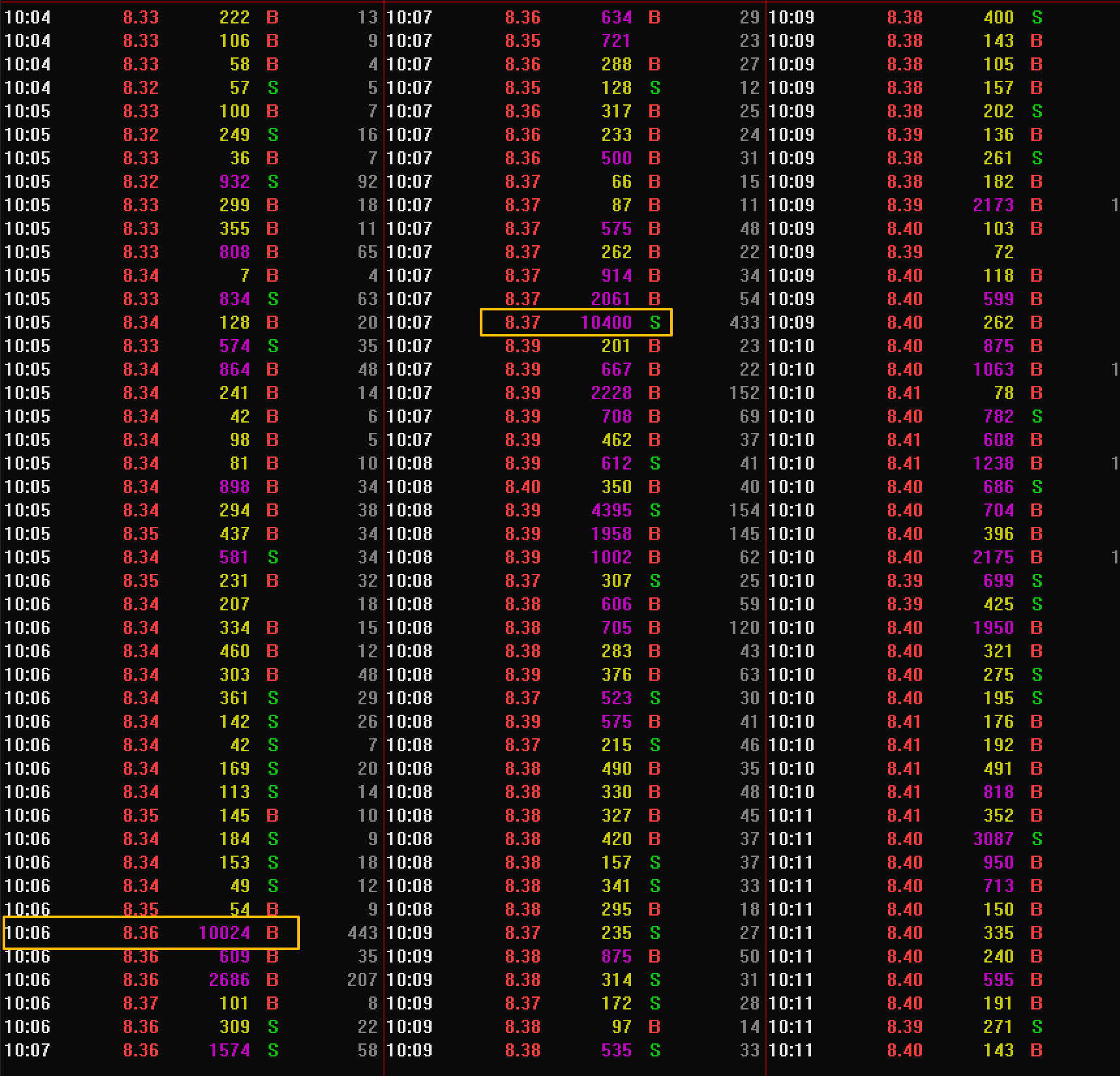Screen dimensions: 1120x1076
Task: Click the 581 volume sell entry
Action: pos(235,557)
